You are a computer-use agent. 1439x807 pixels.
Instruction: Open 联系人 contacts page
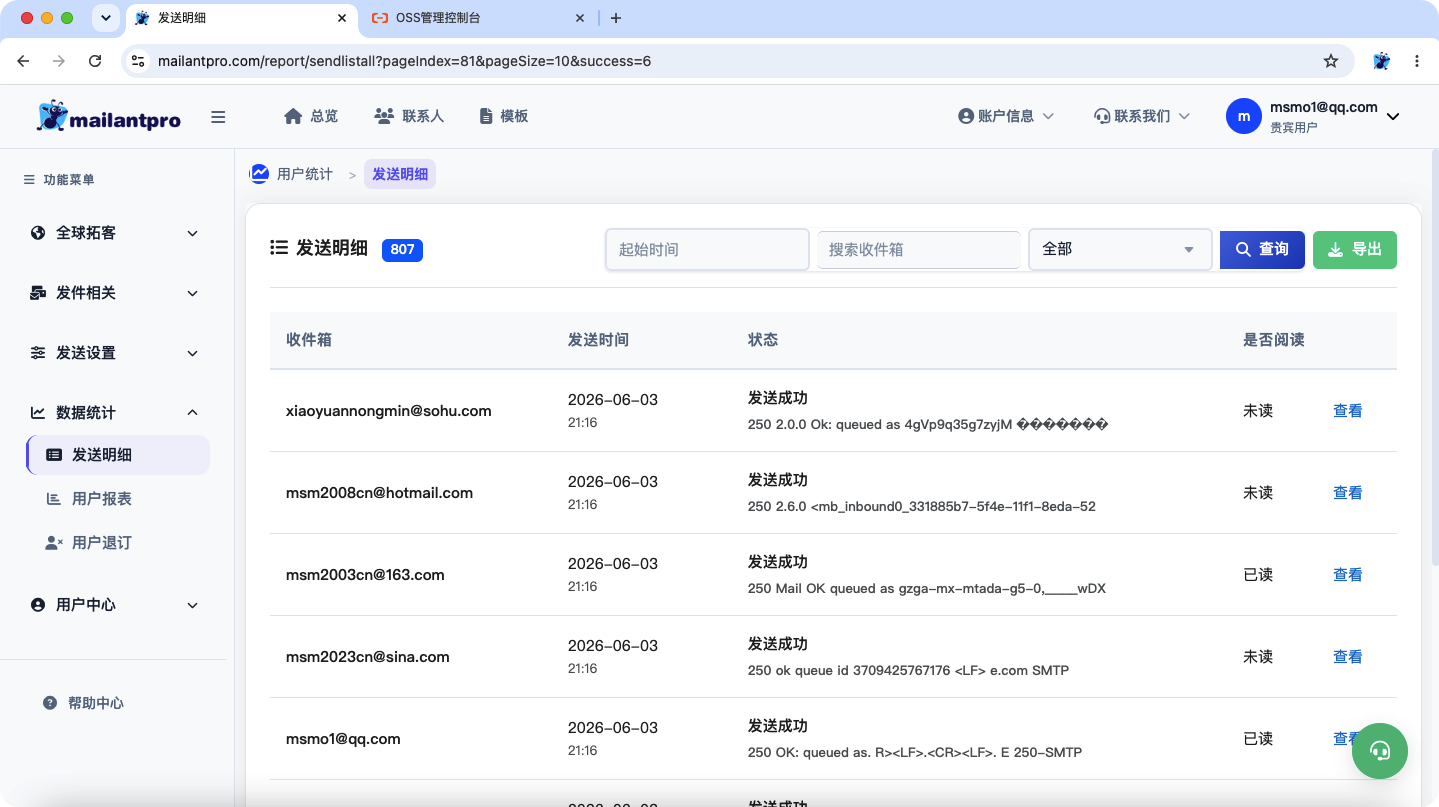tap(409, 116)
